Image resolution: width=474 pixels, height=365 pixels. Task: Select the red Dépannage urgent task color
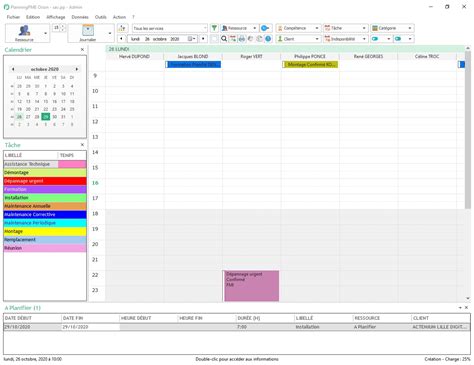pos(45,181)
